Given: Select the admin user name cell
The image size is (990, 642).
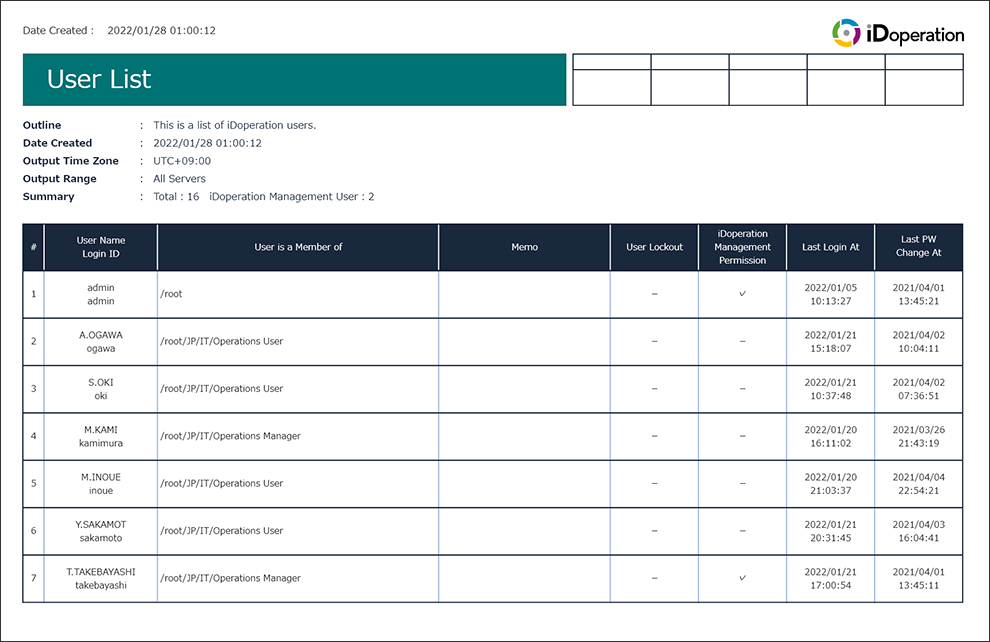Looking at the screenshot, I should pyautogui.click(x=100, y=294).
